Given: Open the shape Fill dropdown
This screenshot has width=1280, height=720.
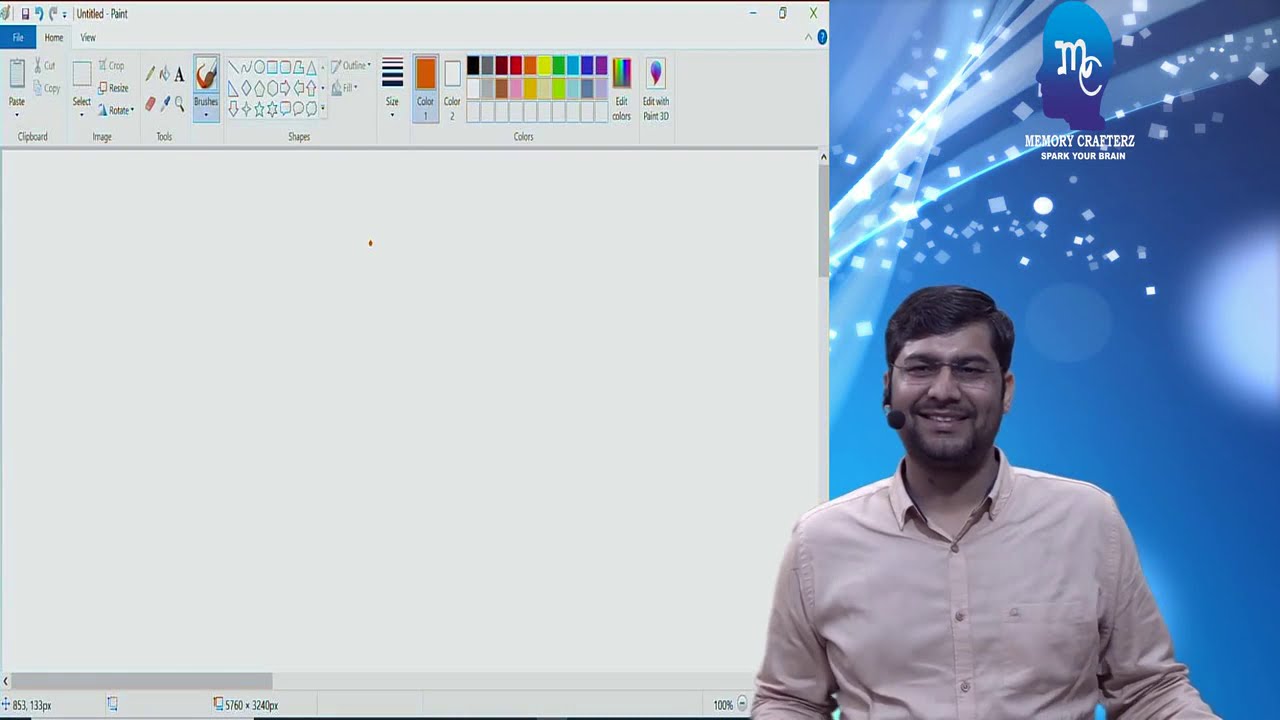Looking at the screenshot, I should click(345, 88).
